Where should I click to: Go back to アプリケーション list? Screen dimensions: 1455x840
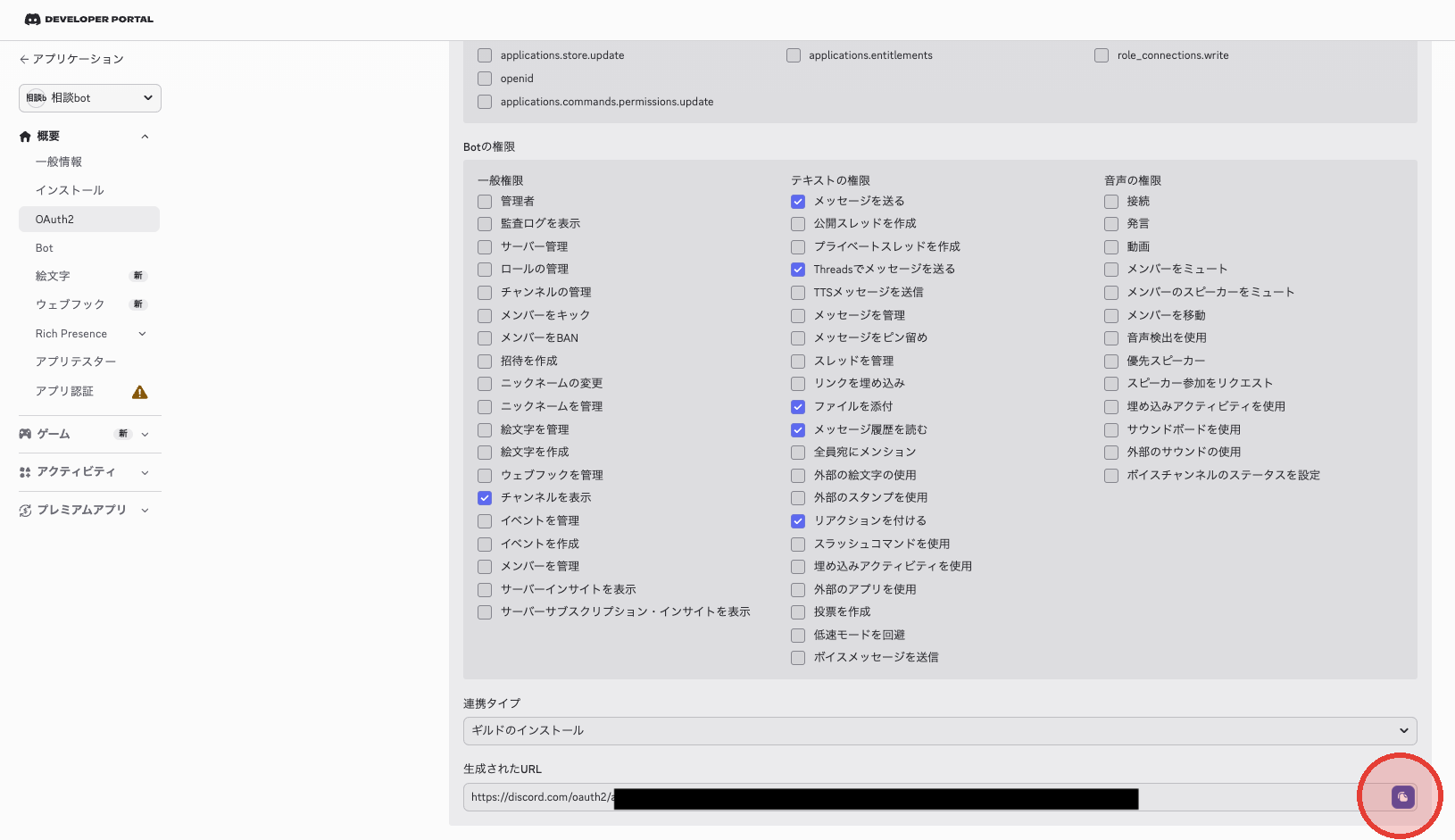tap(71, 59)
